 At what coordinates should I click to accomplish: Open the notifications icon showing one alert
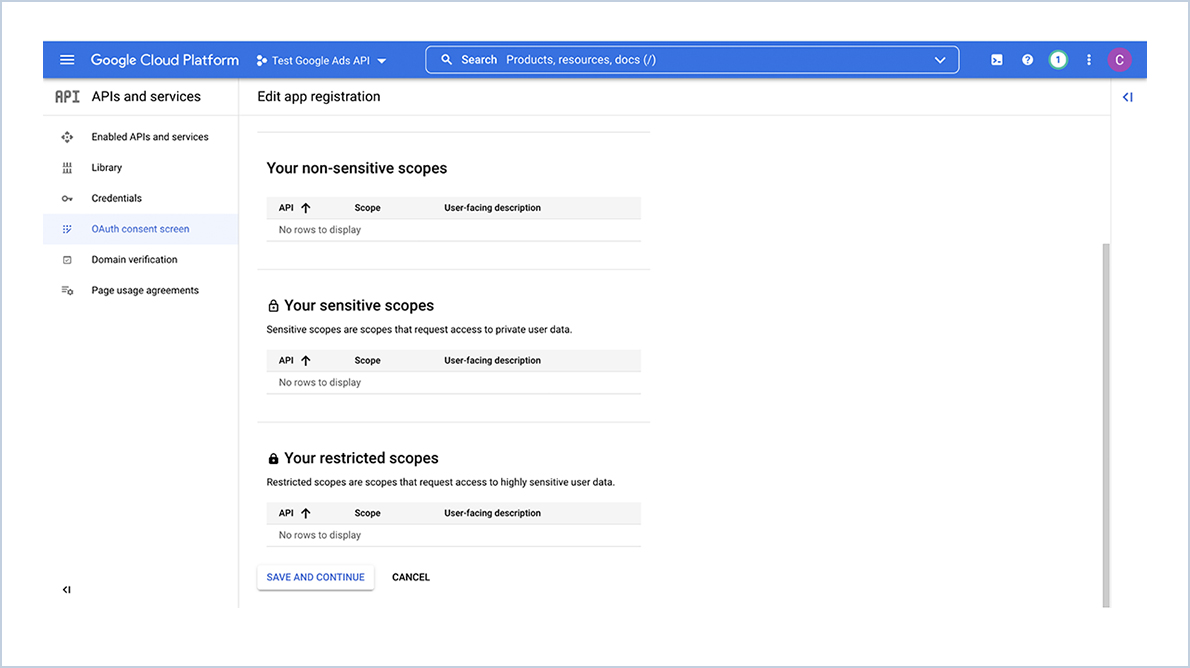coord(1058,59)
